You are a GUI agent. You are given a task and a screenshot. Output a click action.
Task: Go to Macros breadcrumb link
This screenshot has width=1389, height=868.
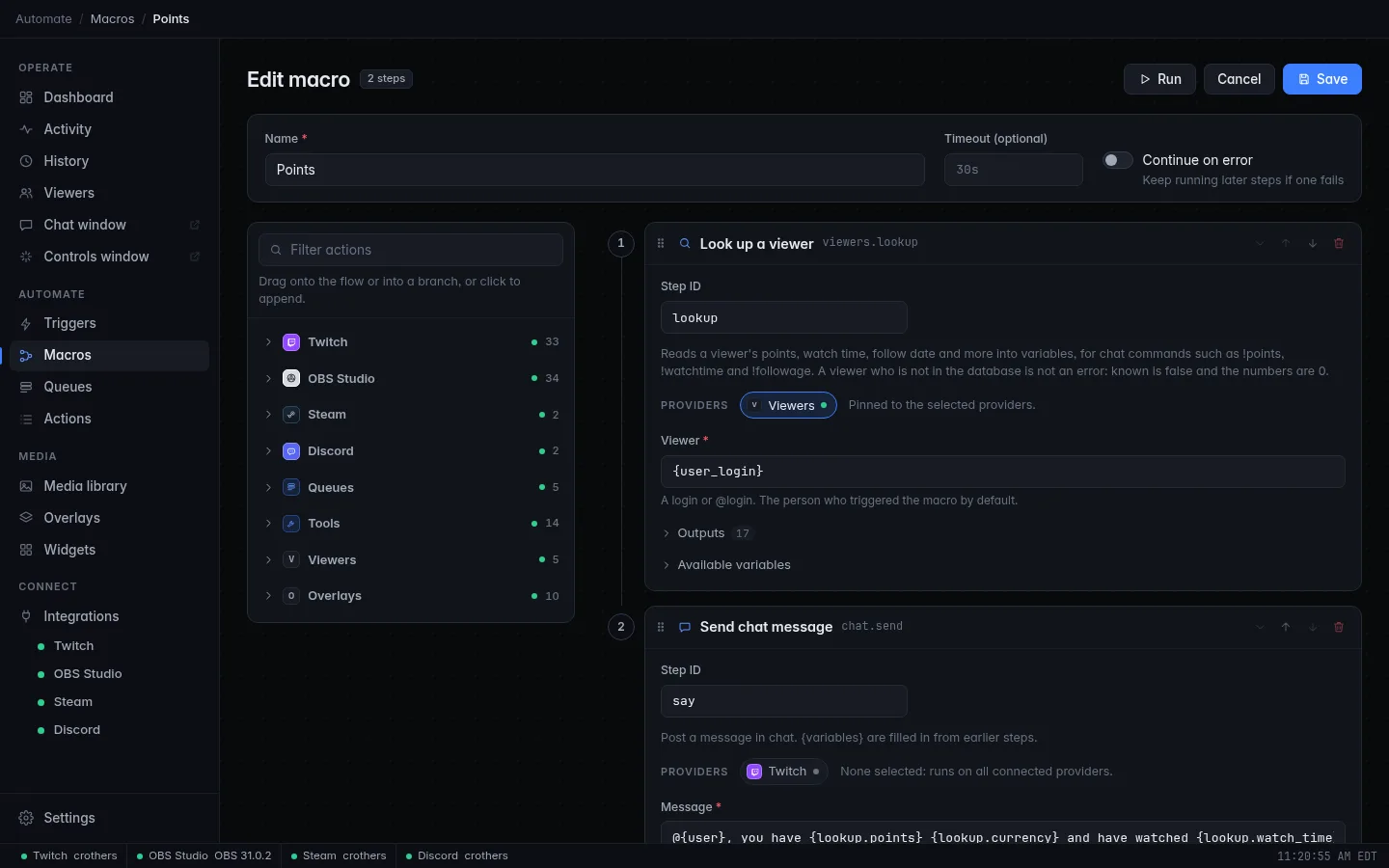(x=112, y=19)
